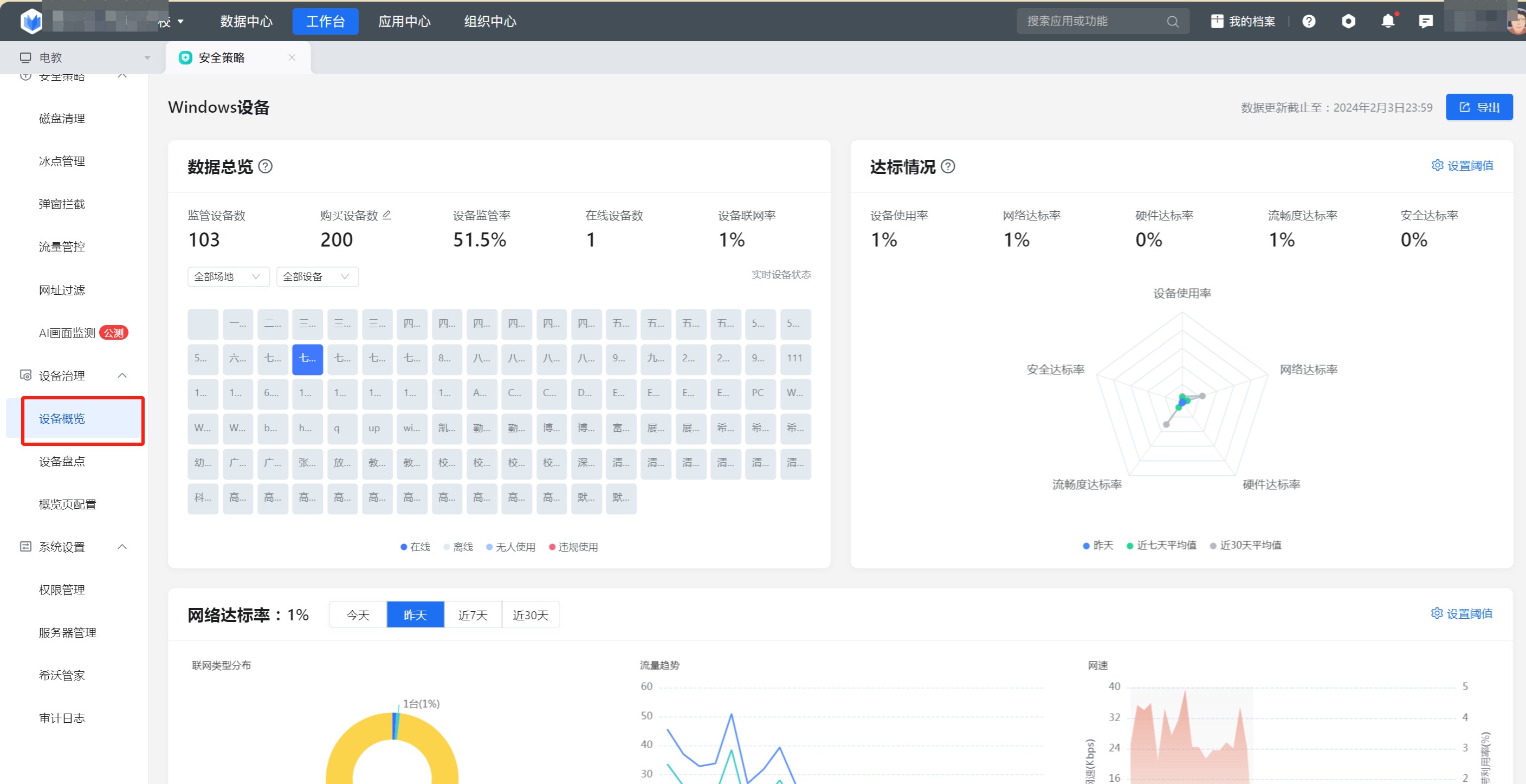Select the 今天 time range tab
Screen dimensions: 1526x784
pos(358,614)
